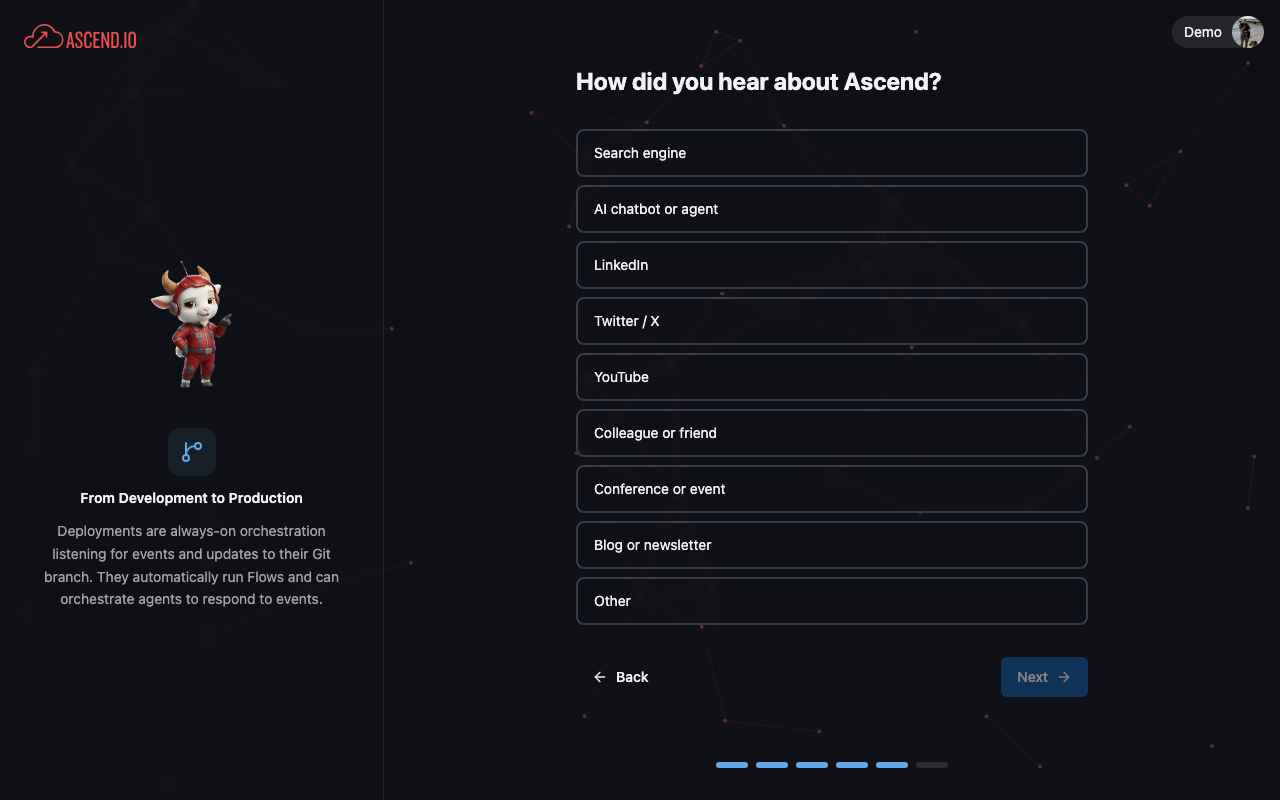Choose LinkedIn as your answer
Screen dimensions: 1280x800
tap(832, 265)
